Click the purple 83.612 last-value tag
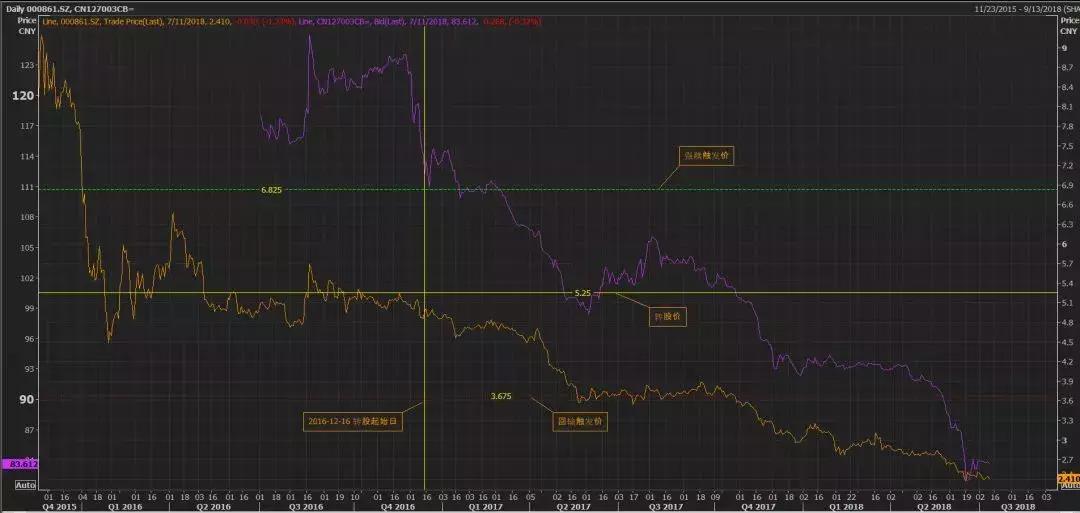Viewport: 1080px width, 513px height. coord(19,464)
